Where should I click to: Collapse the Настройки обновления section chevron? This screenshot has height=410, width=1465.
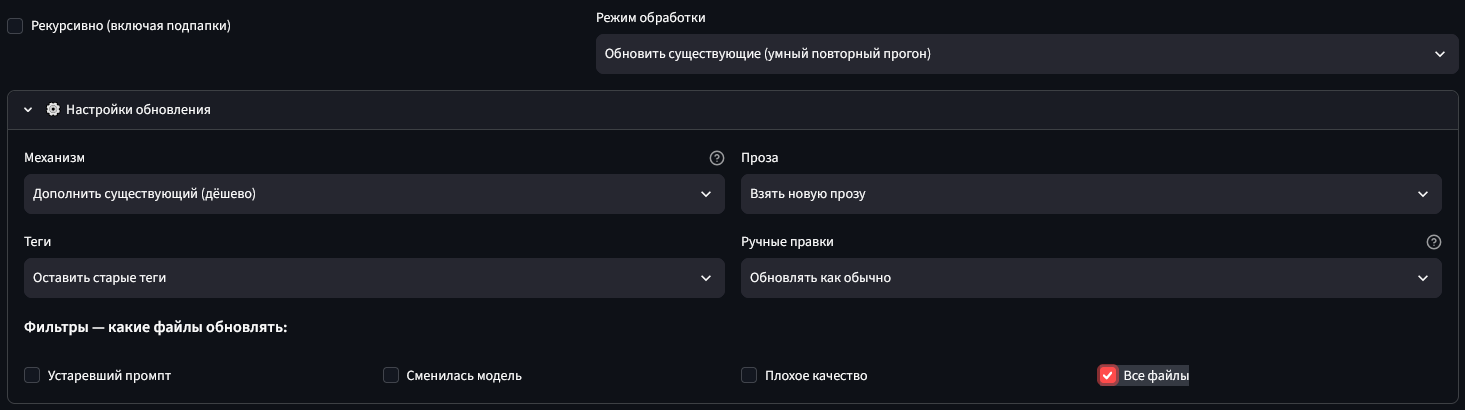(x=28, y=109)
